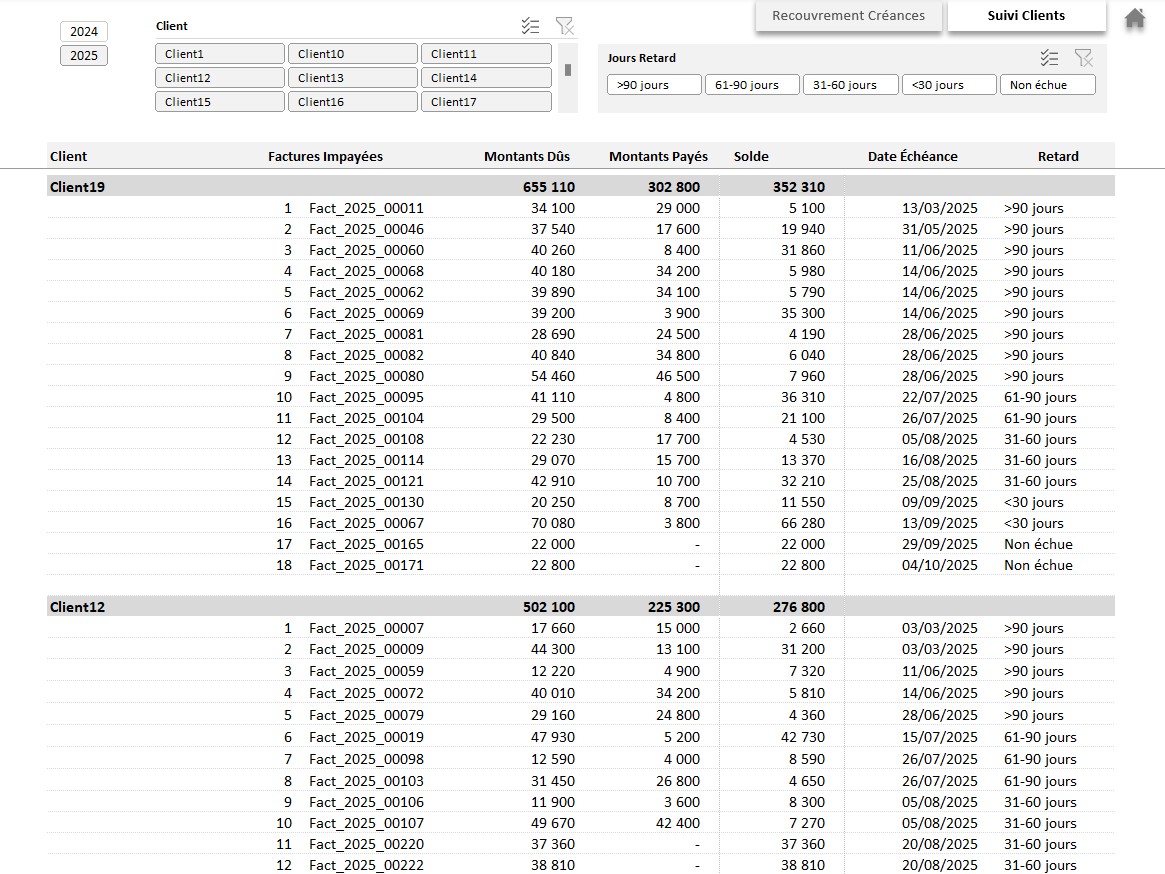Screen dimensions: 1165x874
Task: Clear the Jours Retard filter
Action: click(1083, 58)
